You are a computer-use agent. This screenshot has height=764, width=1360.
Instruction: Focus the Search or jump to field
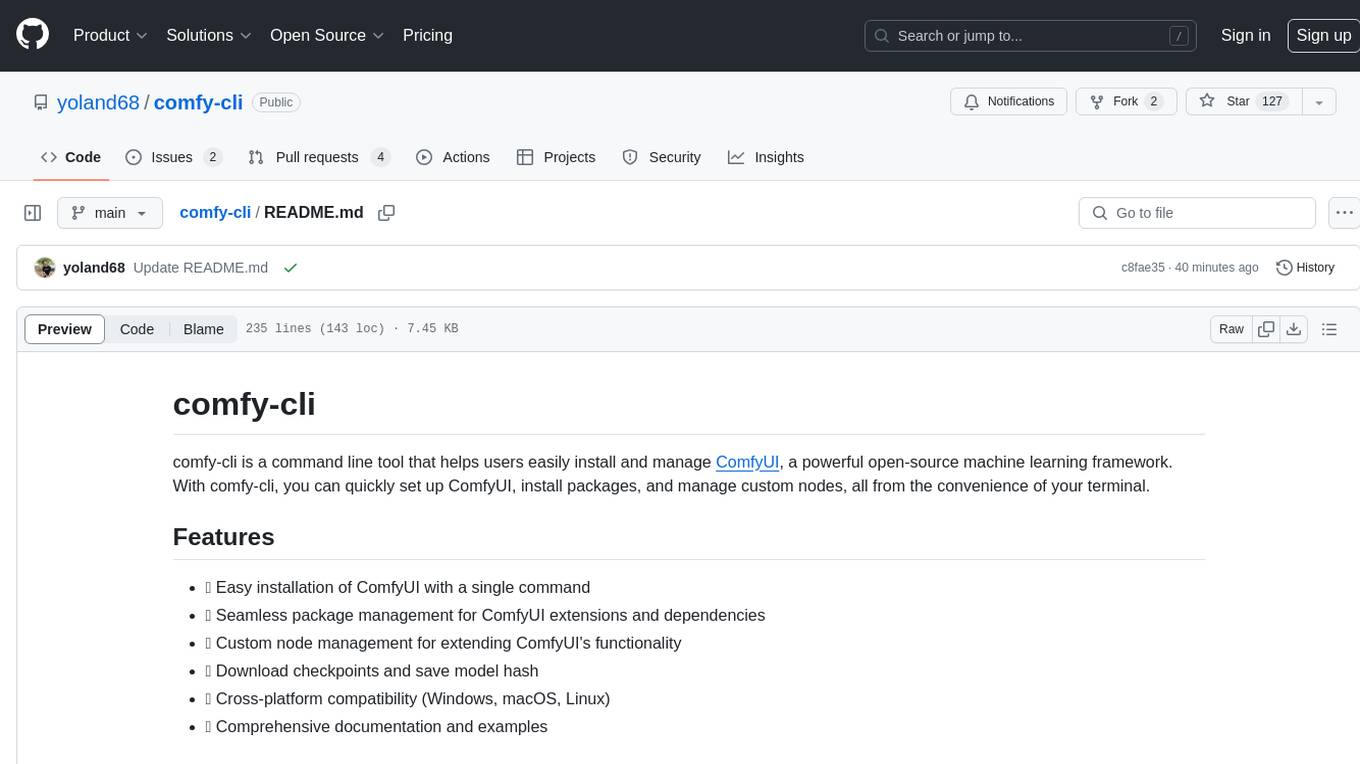point(1032,36)
